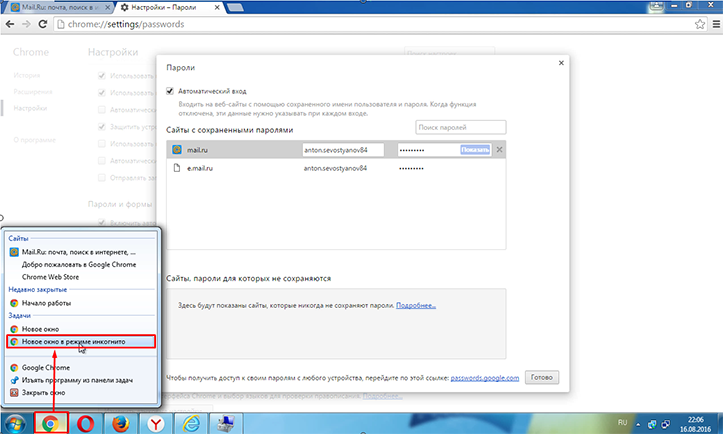723x434 pixels.
Task: Click the network computer icon in the taskbar
Action: click(226, 423)
